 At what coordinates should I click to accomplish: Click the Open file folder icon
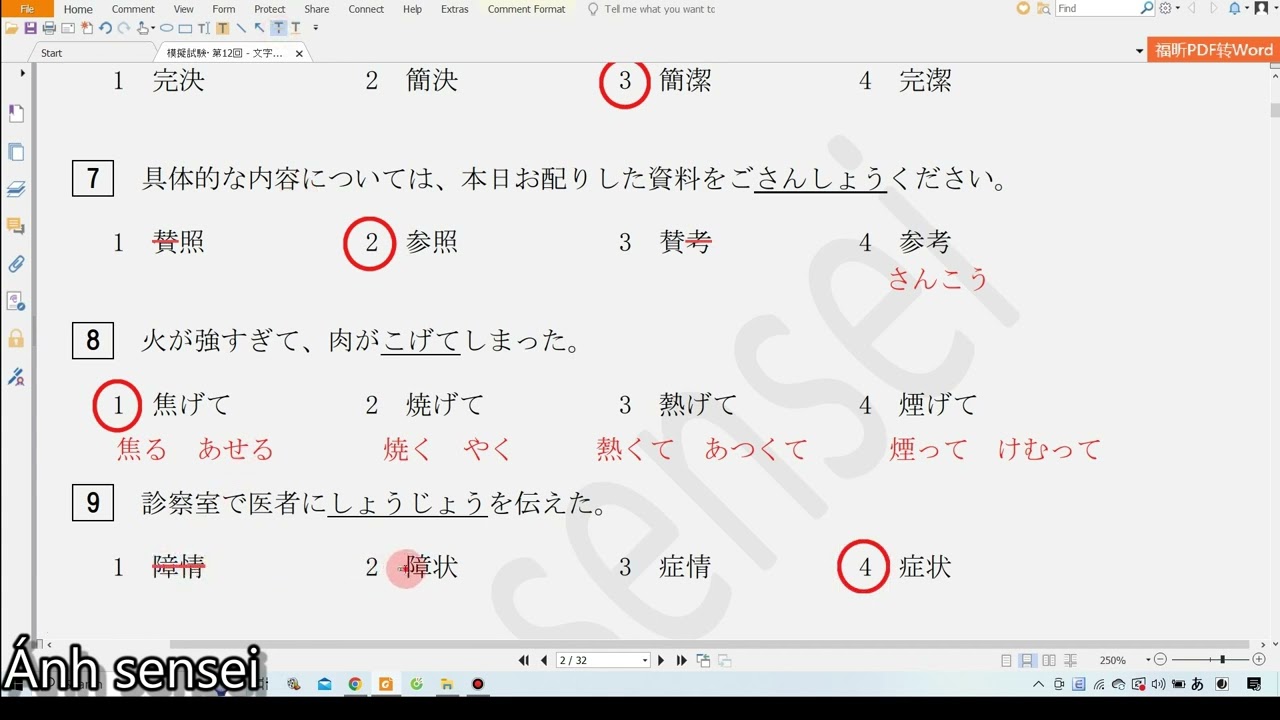tap(11, 28)
